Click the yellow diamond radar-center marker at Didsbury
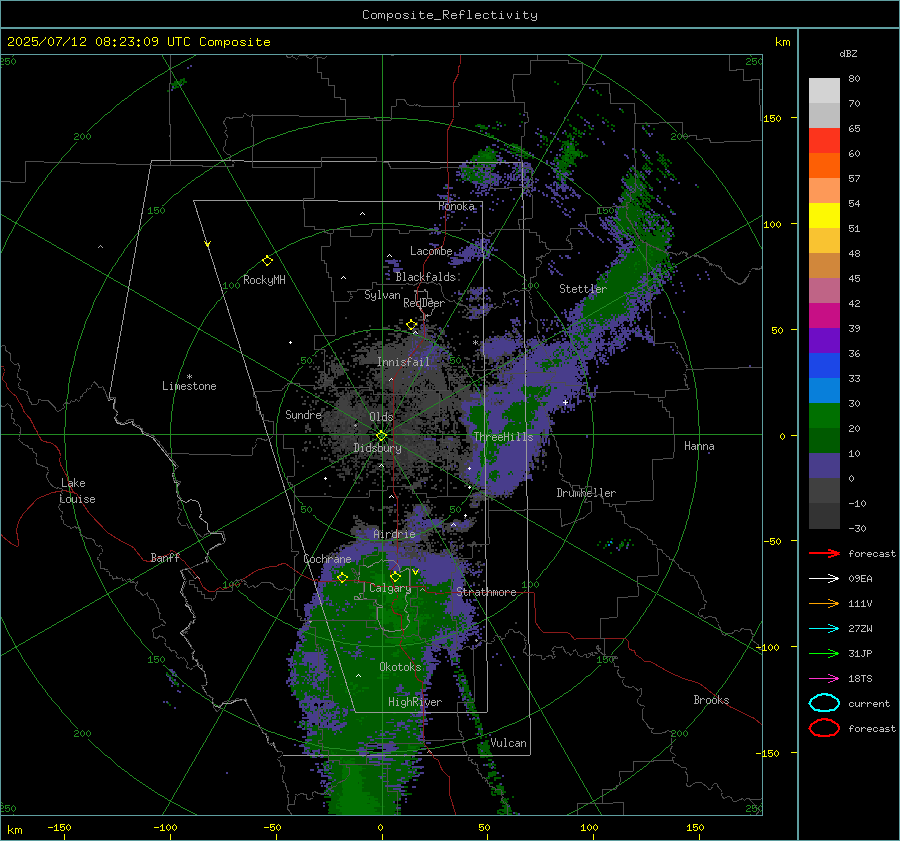Image resolution: width=900 pixels, height=841 pixels. [381, 436]
